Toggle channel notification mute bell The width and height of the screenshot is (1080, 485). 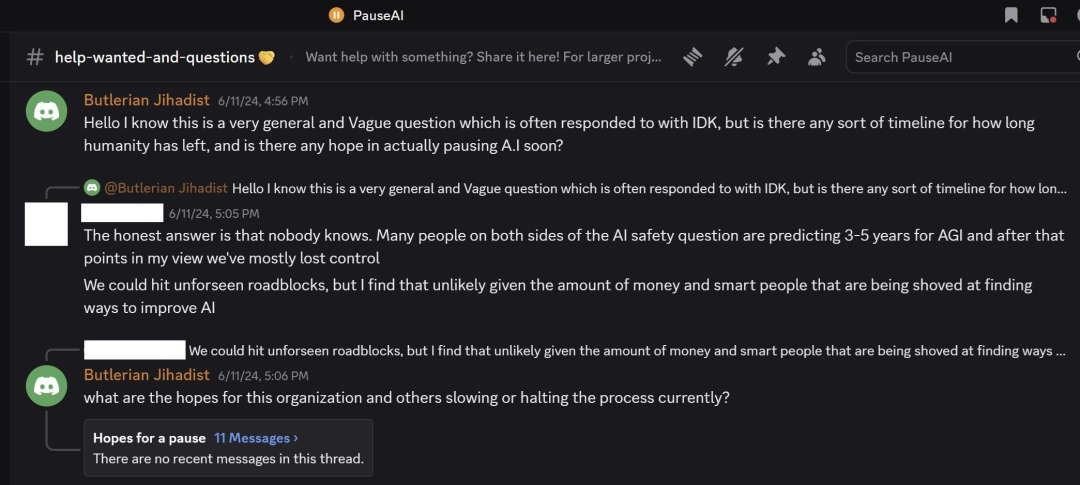[734, 57]
